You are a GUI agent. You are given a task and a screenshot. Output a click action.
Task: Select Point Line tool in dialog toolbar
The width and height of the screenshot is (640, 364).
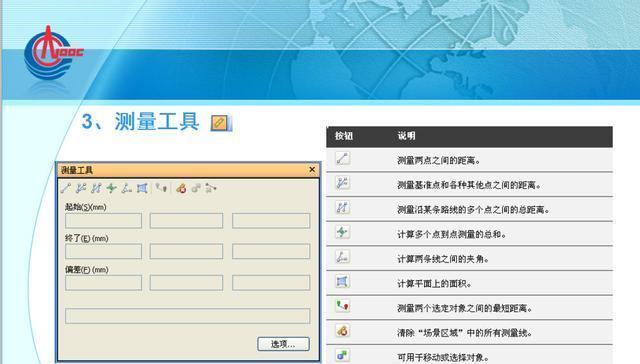point(96,188)
